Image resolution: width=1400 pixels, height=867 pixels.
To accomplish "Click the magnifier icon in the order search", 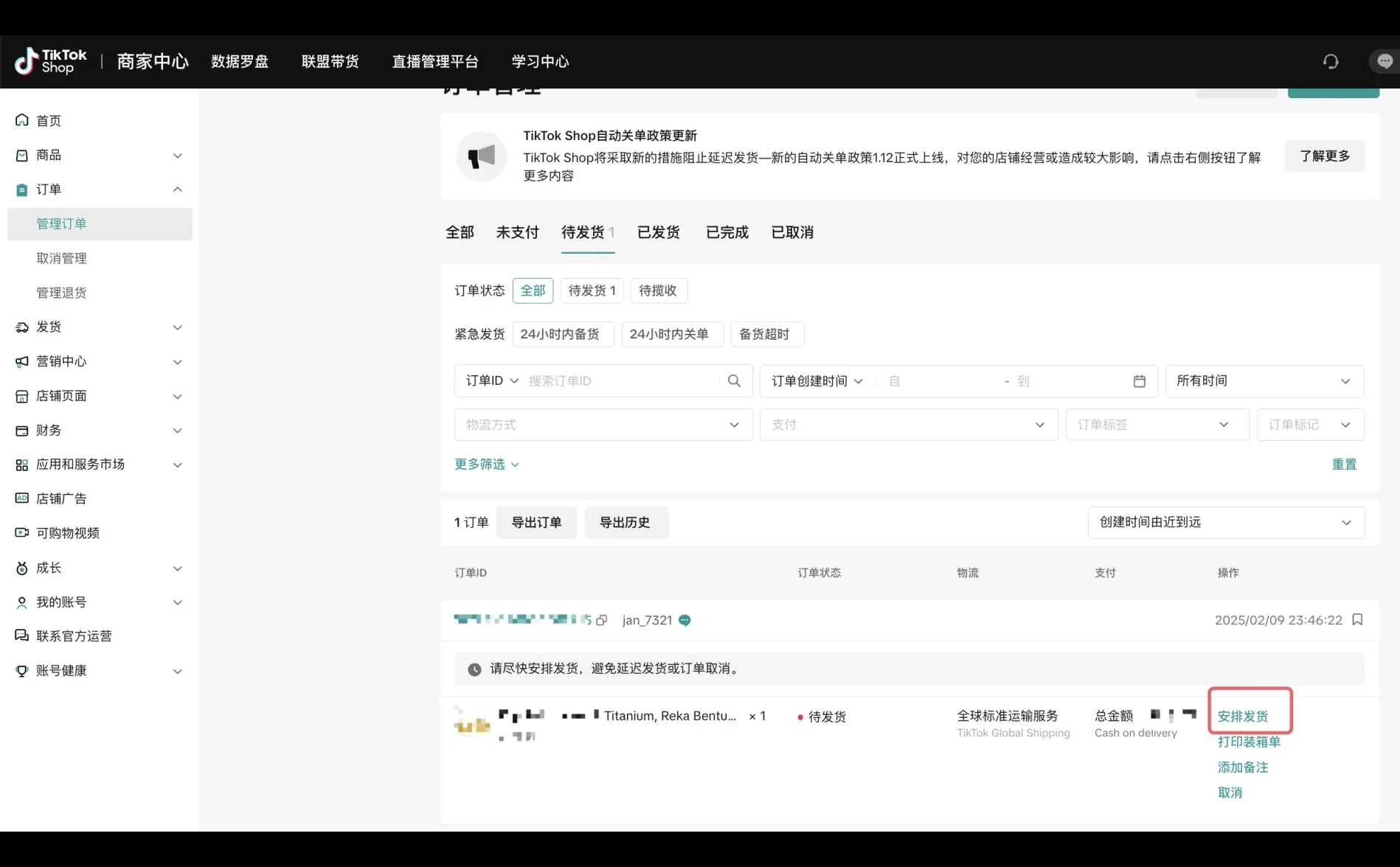I will pos(734,380).
